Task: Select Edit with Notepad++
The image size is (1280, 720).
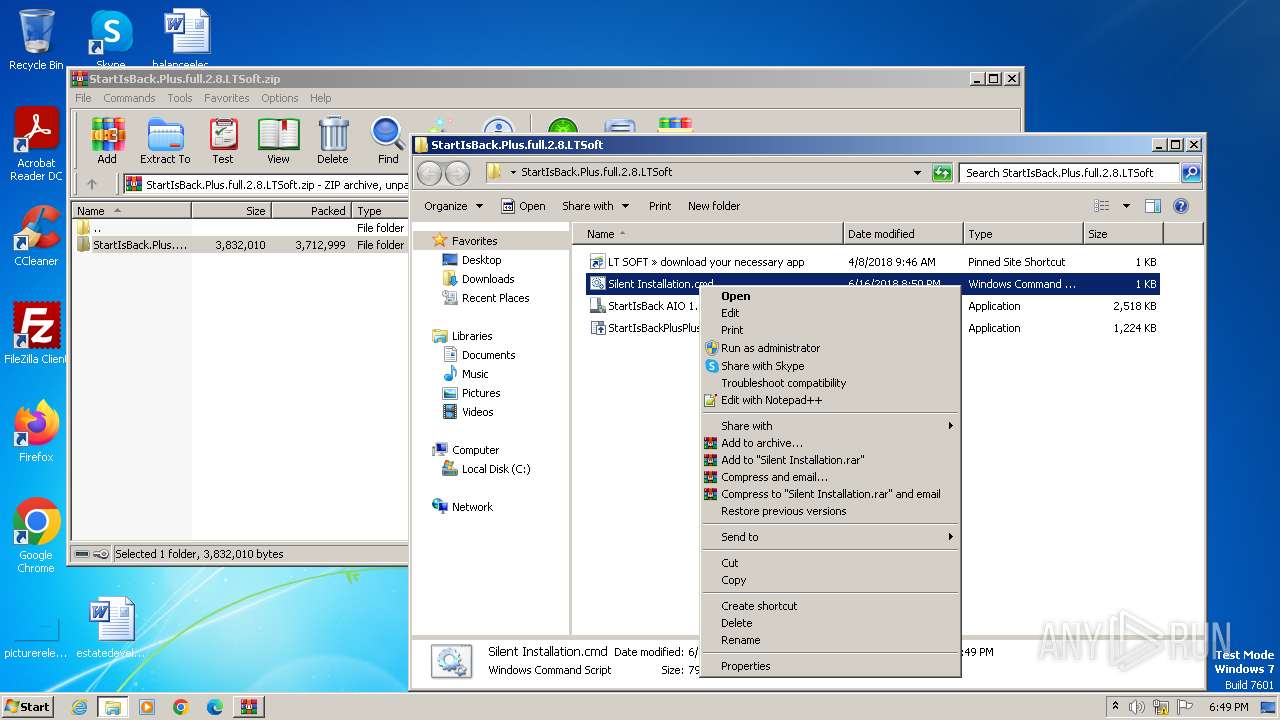Action: point(830,400)
